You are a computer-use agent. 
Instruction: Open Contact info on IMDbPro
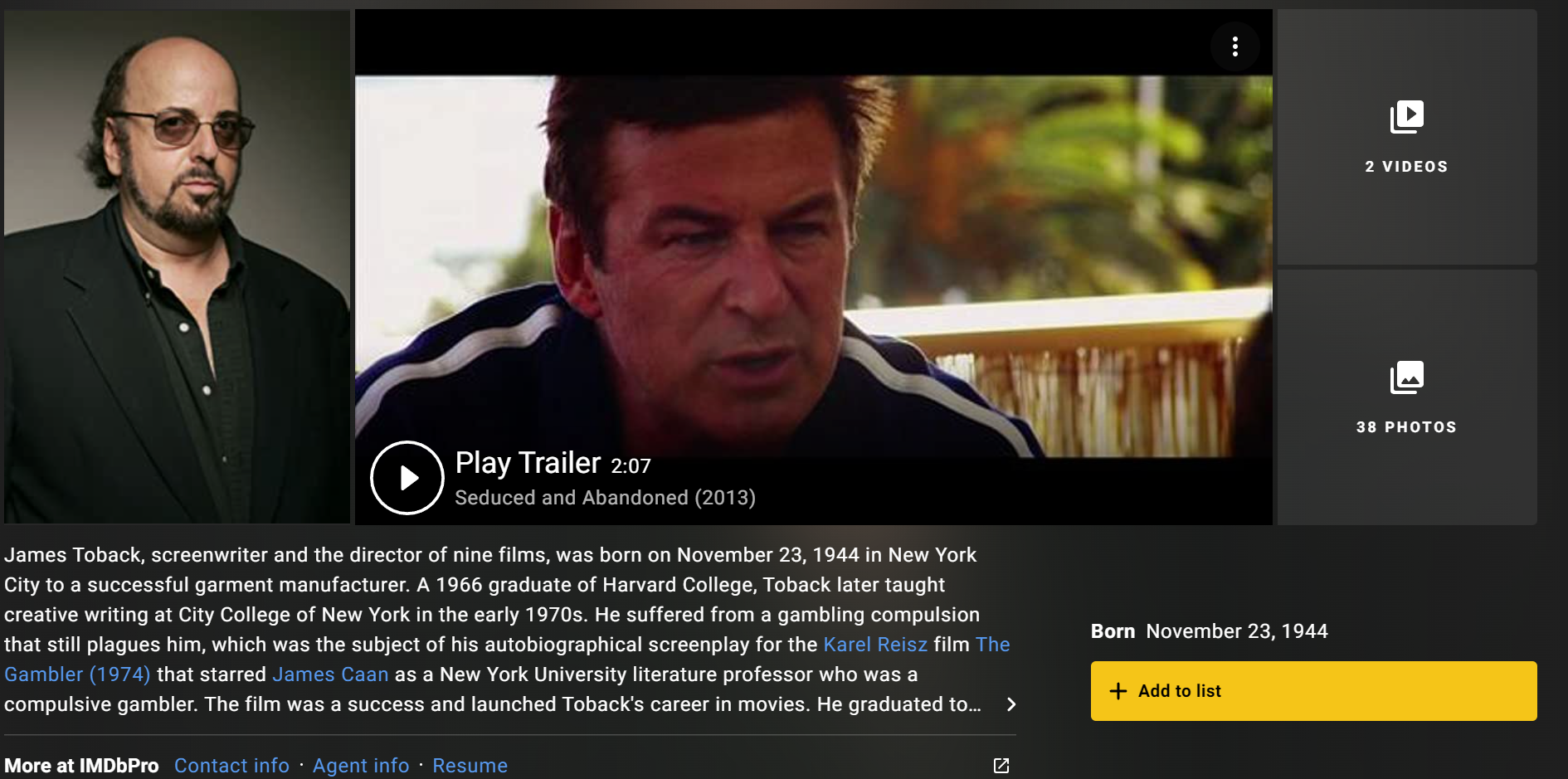coord(231,766)
